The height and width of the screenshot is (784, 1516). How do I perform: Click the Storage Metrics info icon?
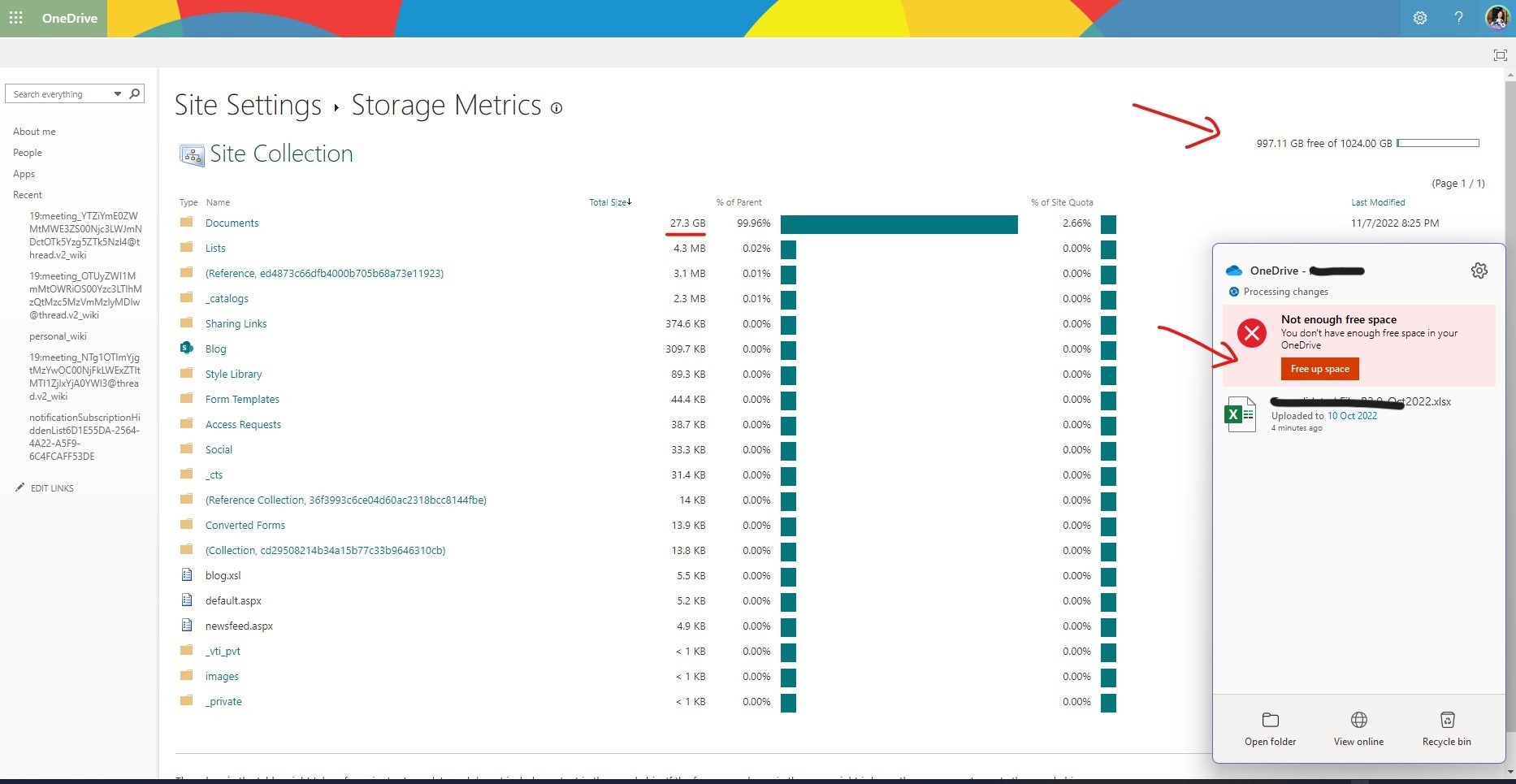pos(557,108)
